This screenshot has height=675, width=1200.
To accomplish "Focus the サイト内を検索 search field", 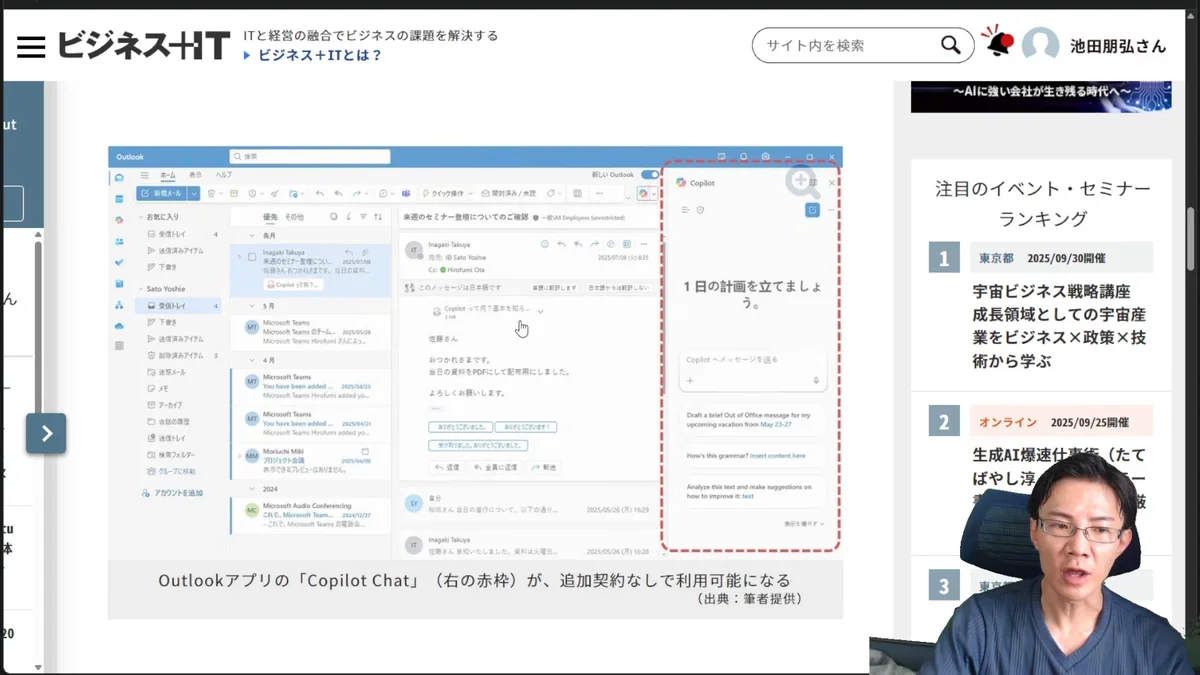I will 848,45.
